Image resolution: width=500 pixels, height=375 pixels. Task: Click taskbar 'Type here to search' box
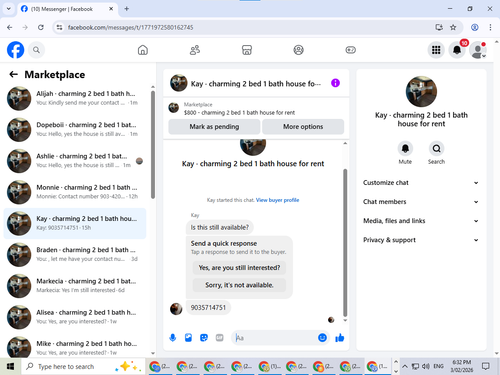click(83, 366)
